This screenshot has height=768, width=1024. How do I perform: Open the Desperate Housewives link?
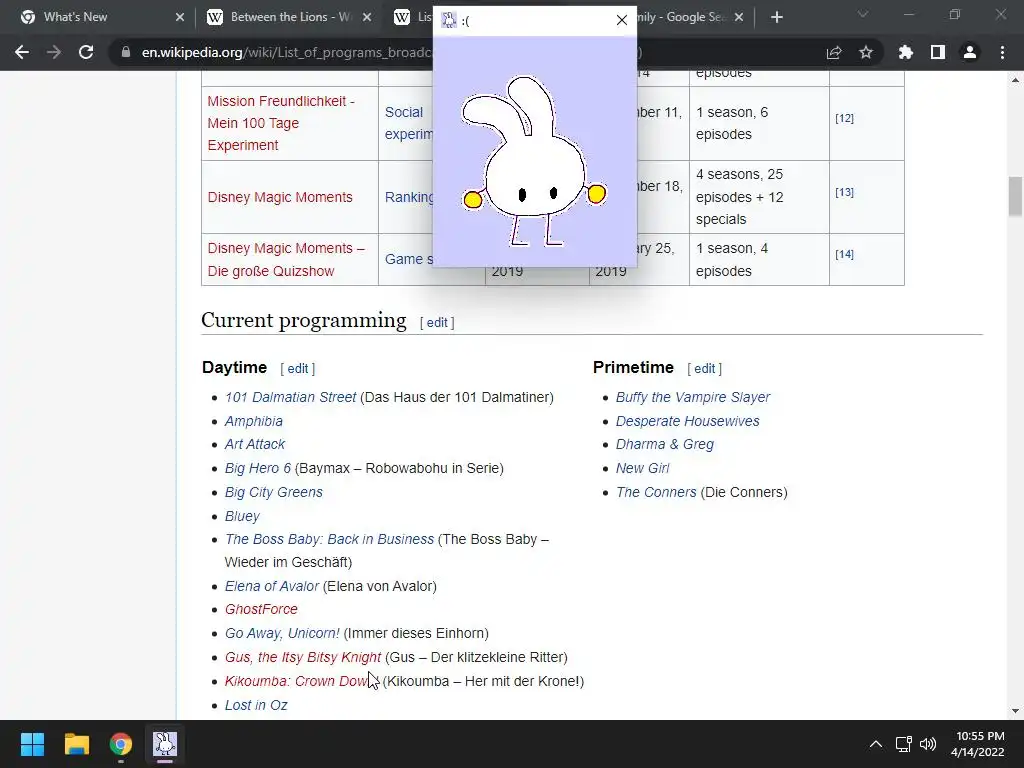tap(688, 421)
